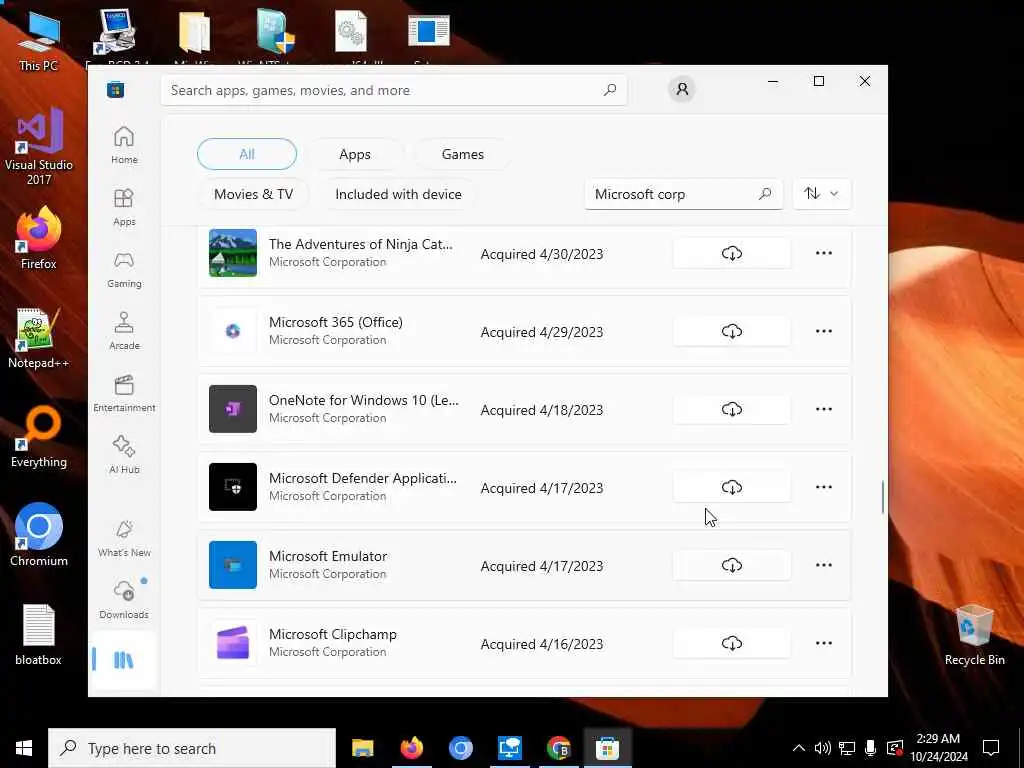
Task: Select the Apps filter tab
Action: (x=355, y=154)
